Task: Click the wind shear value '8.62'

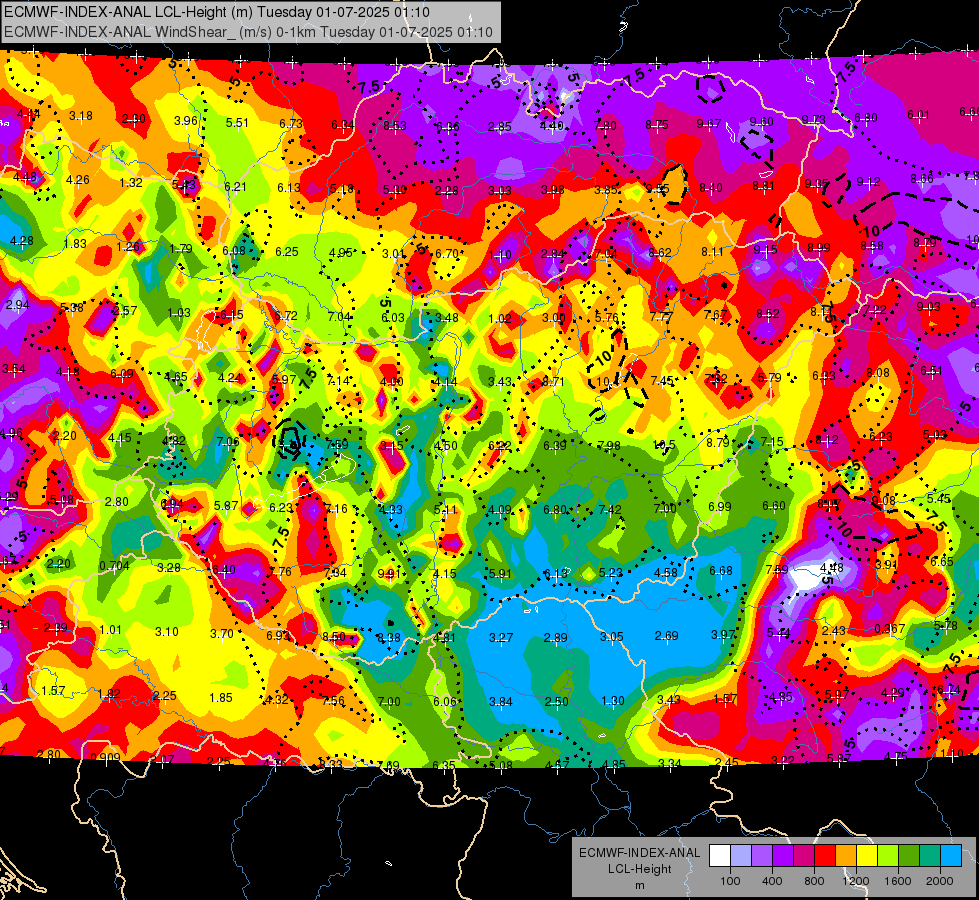Action: pos(660,252)
